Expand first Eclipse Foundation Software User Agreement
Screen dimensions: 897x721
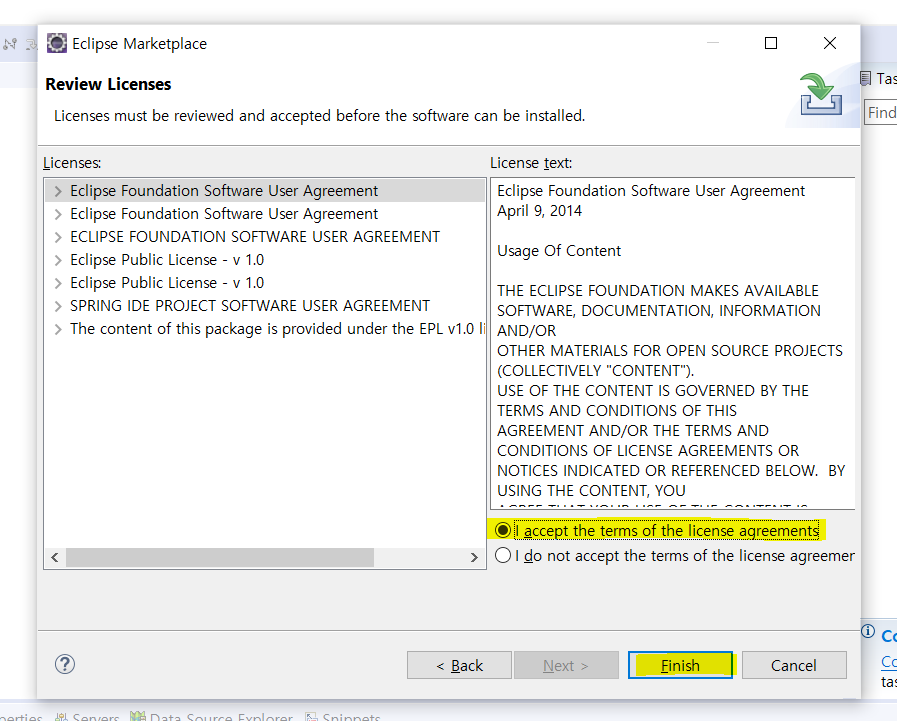(x=58, y=191)
